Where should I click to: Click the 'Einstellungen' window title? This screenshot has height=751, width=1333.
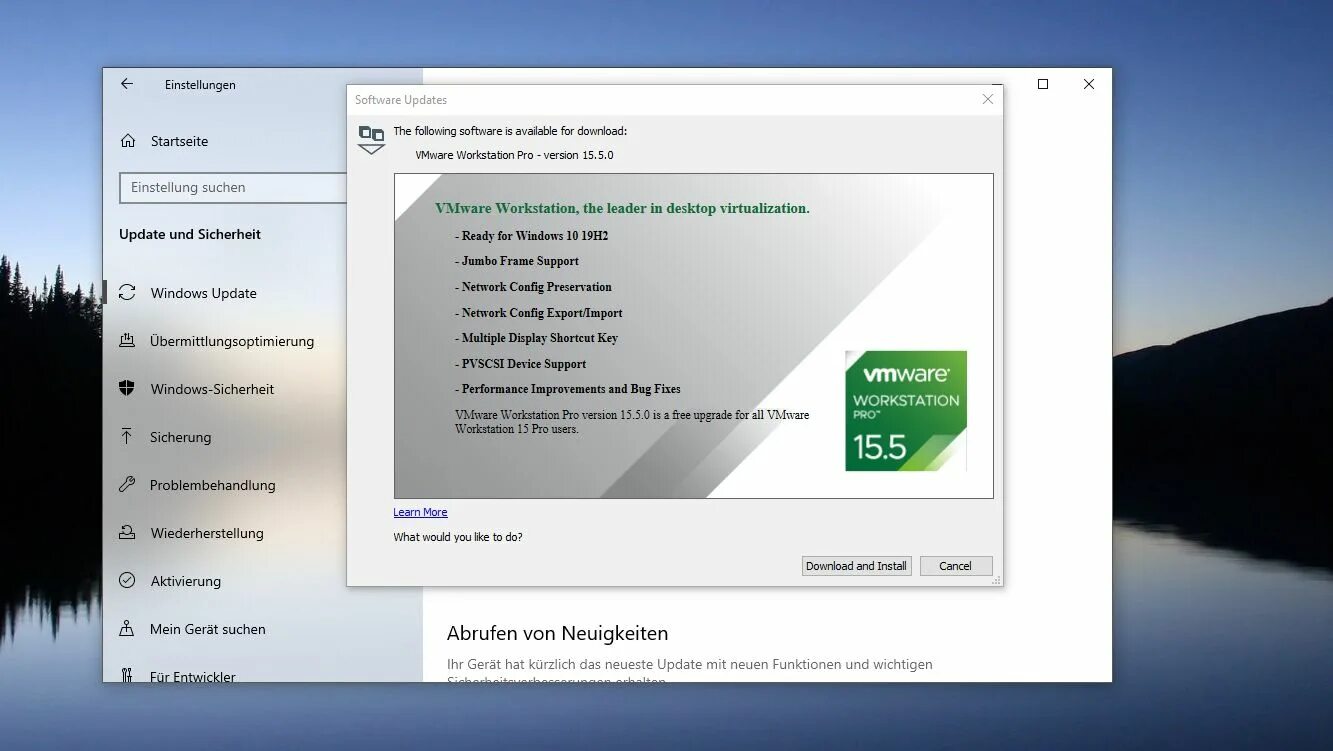coord(200,85)
